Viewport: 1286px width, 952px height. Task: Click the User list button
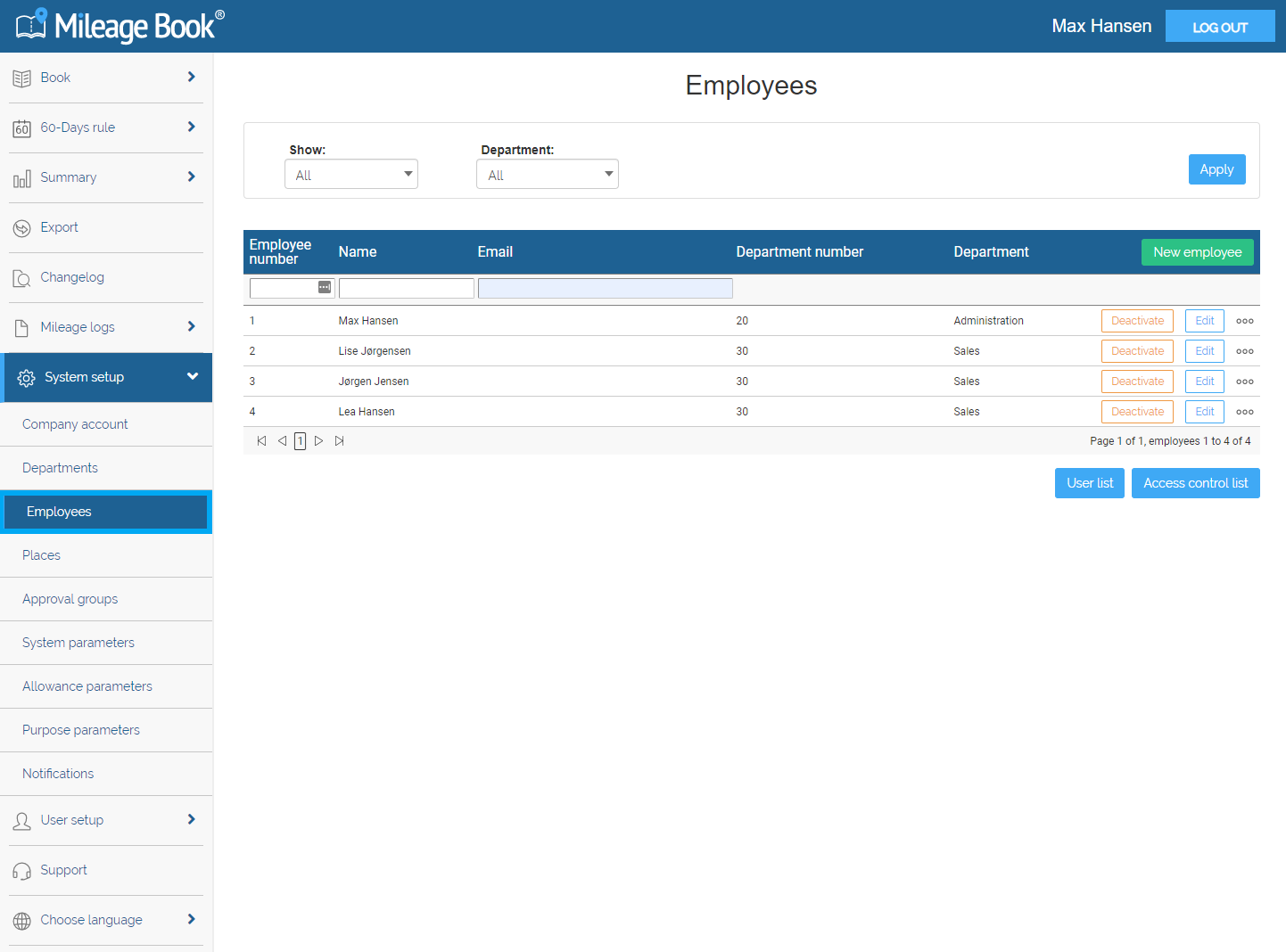pyautogui.click(x=1090, y=483)
